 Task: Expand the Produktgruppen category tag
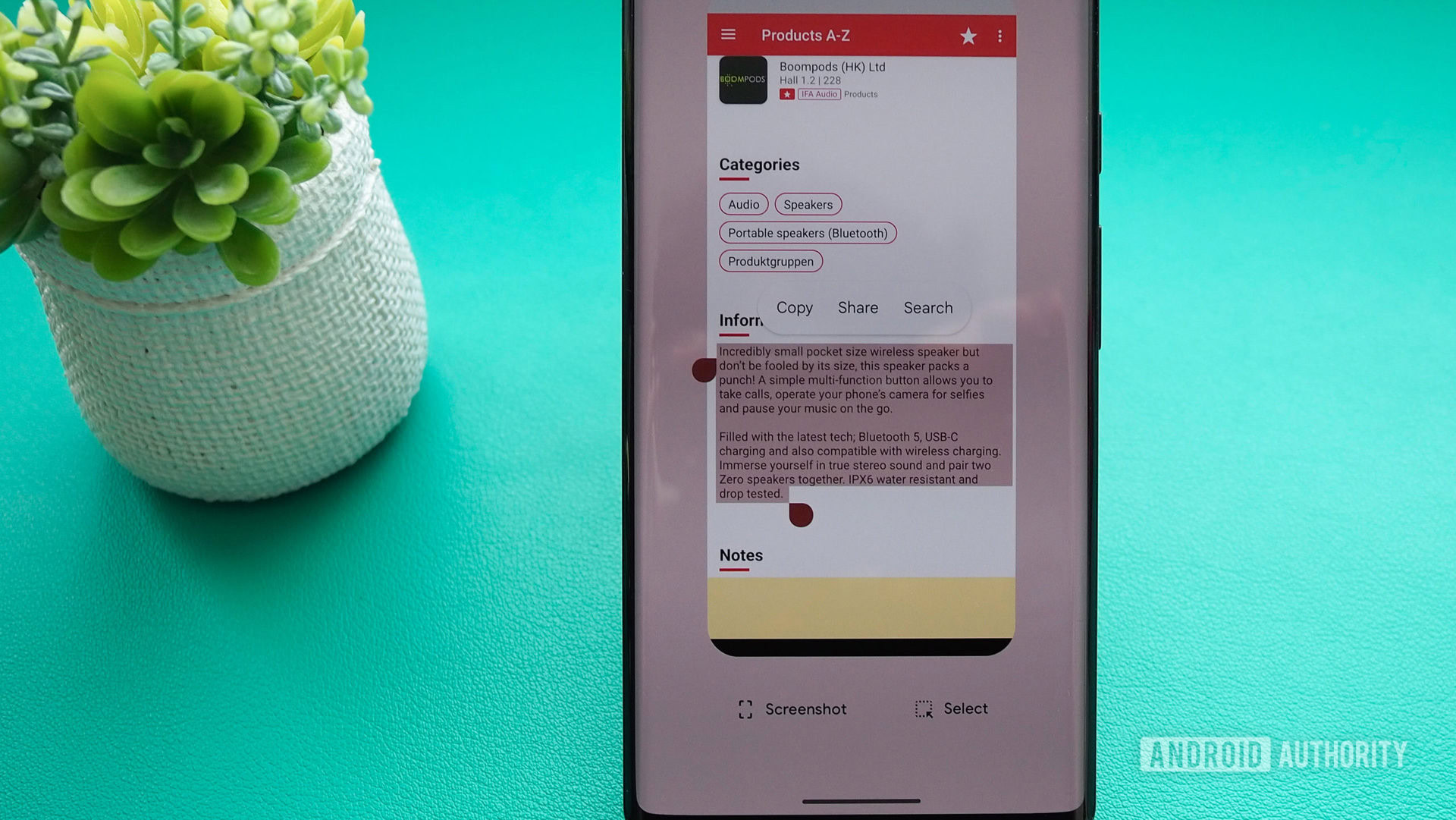click(x=769, y=261)
